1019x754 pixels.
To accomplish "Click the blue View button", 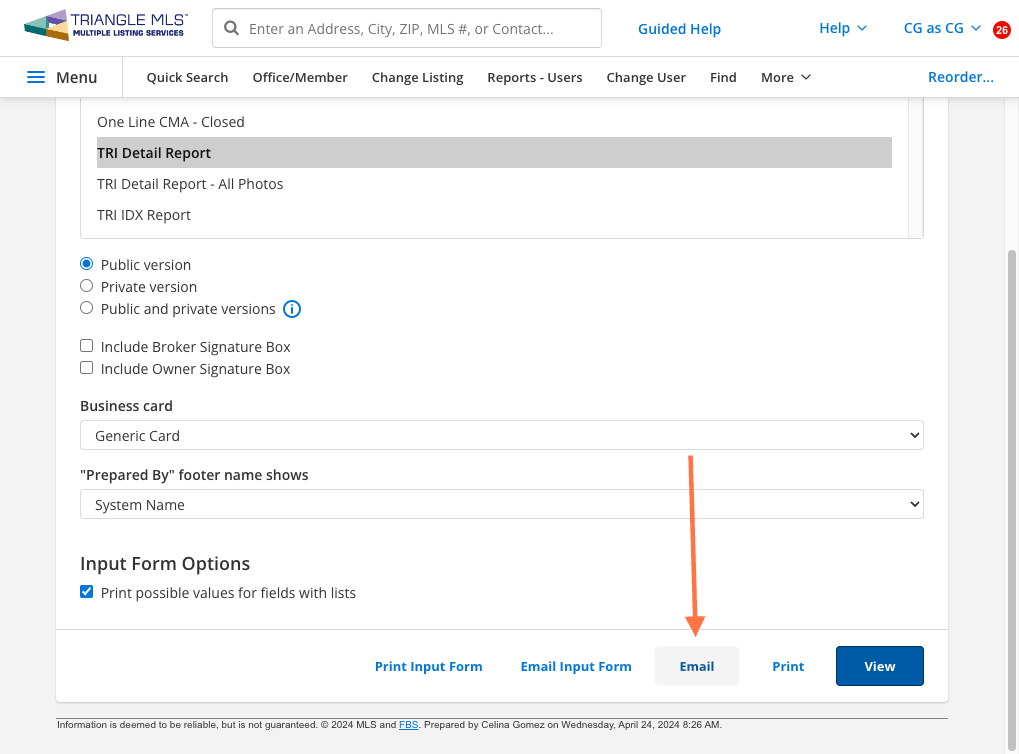I will [x=879, y=666].
